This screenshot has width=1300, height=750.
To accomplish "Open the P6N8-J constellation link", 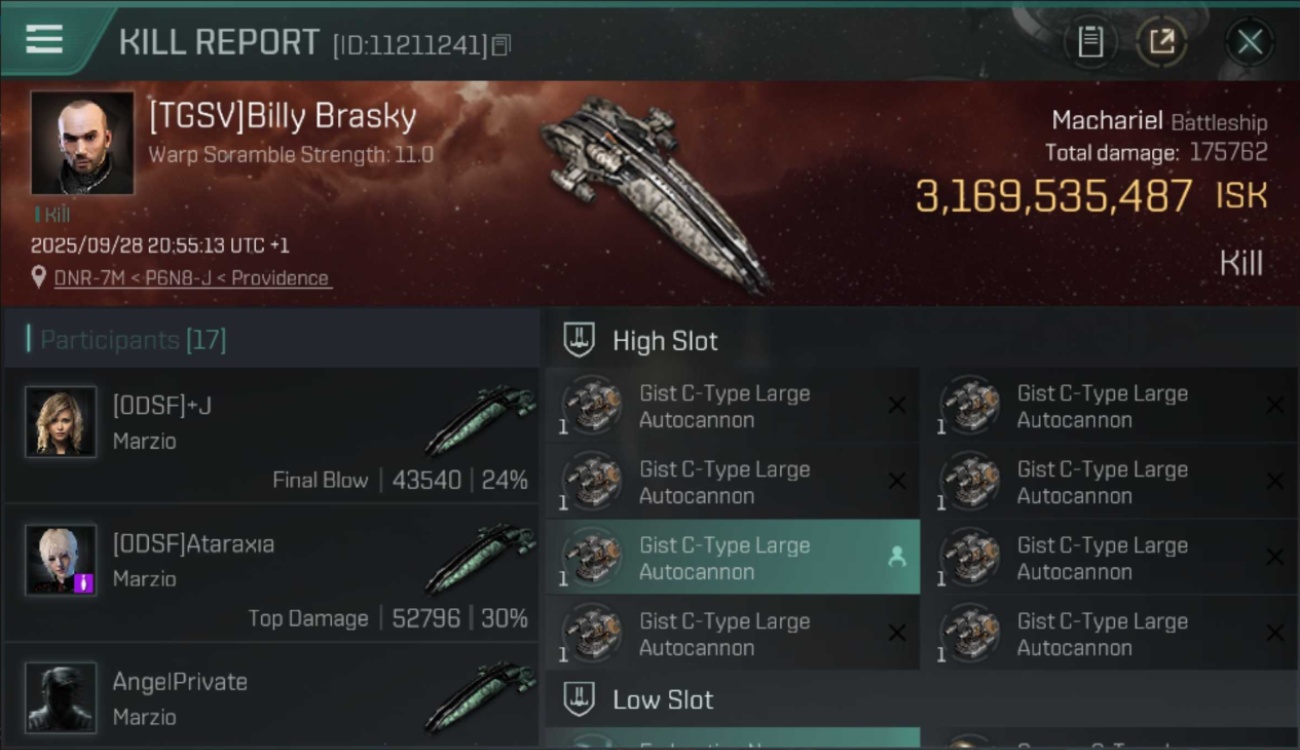I will [179, 278].
